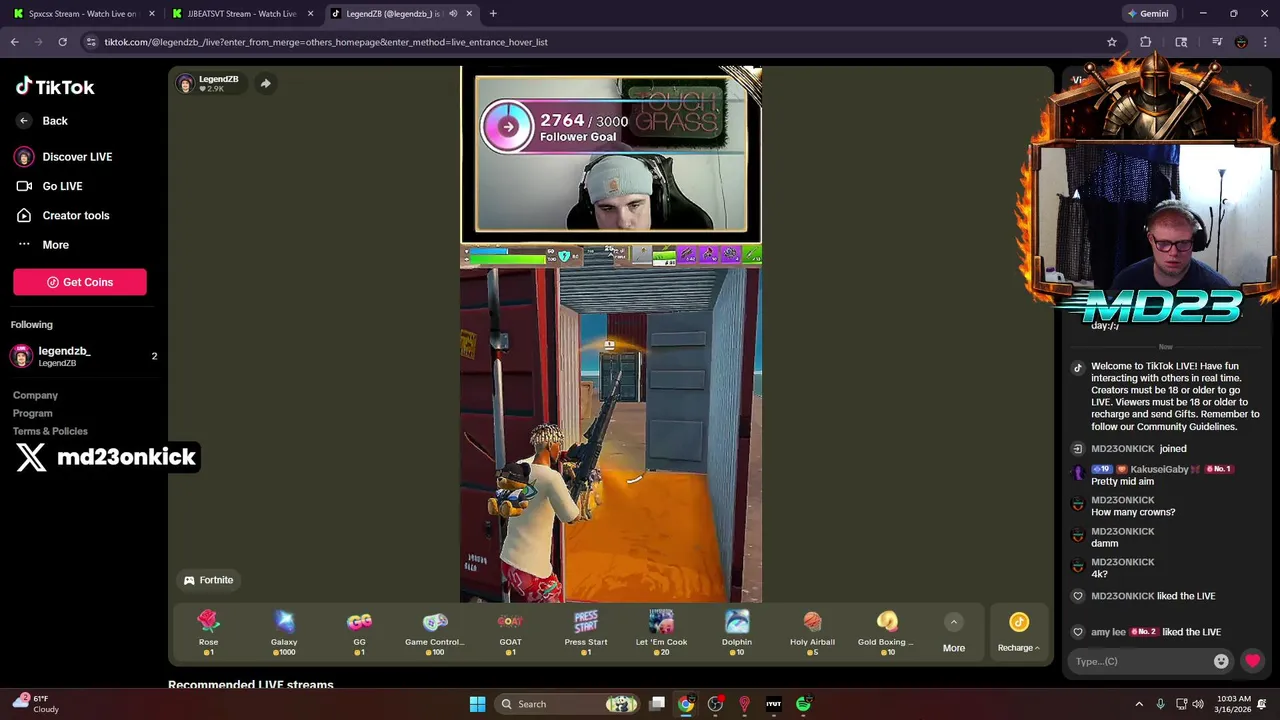
Task: Send a Dolphin gift
Action: click(737, 633)
